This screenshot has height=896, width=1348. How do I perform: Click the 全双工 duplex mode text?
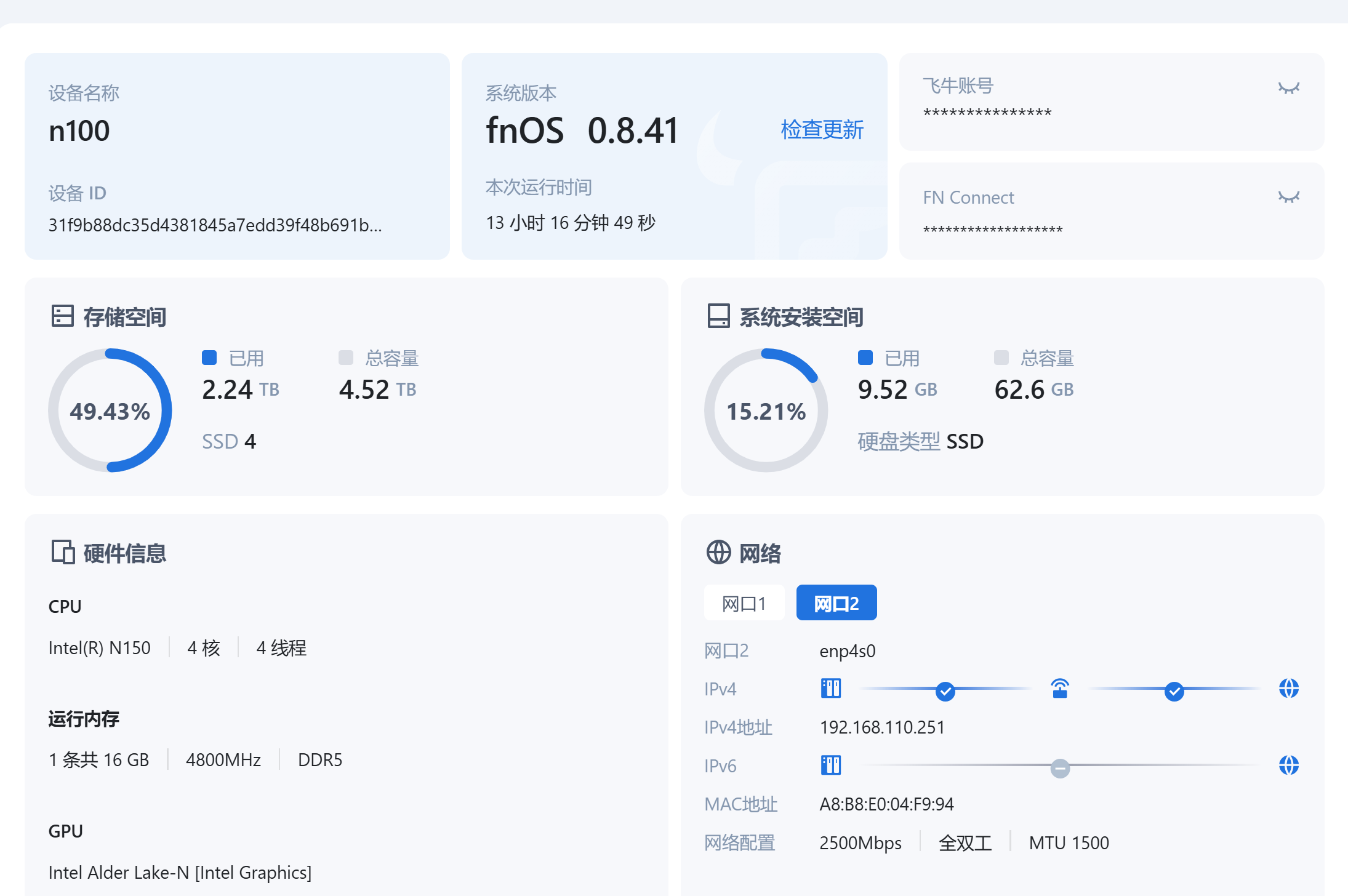965,843
